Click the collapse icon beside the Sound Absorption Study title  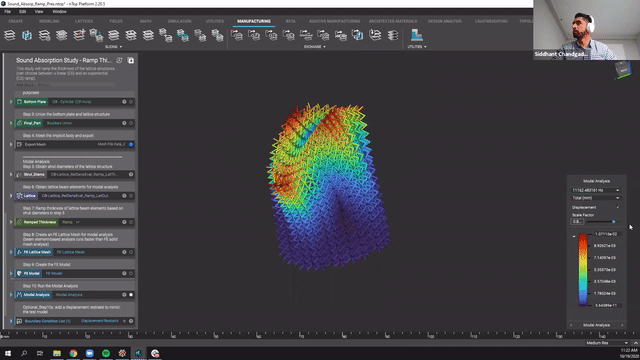pyautogui.click(x=119, y=60)
